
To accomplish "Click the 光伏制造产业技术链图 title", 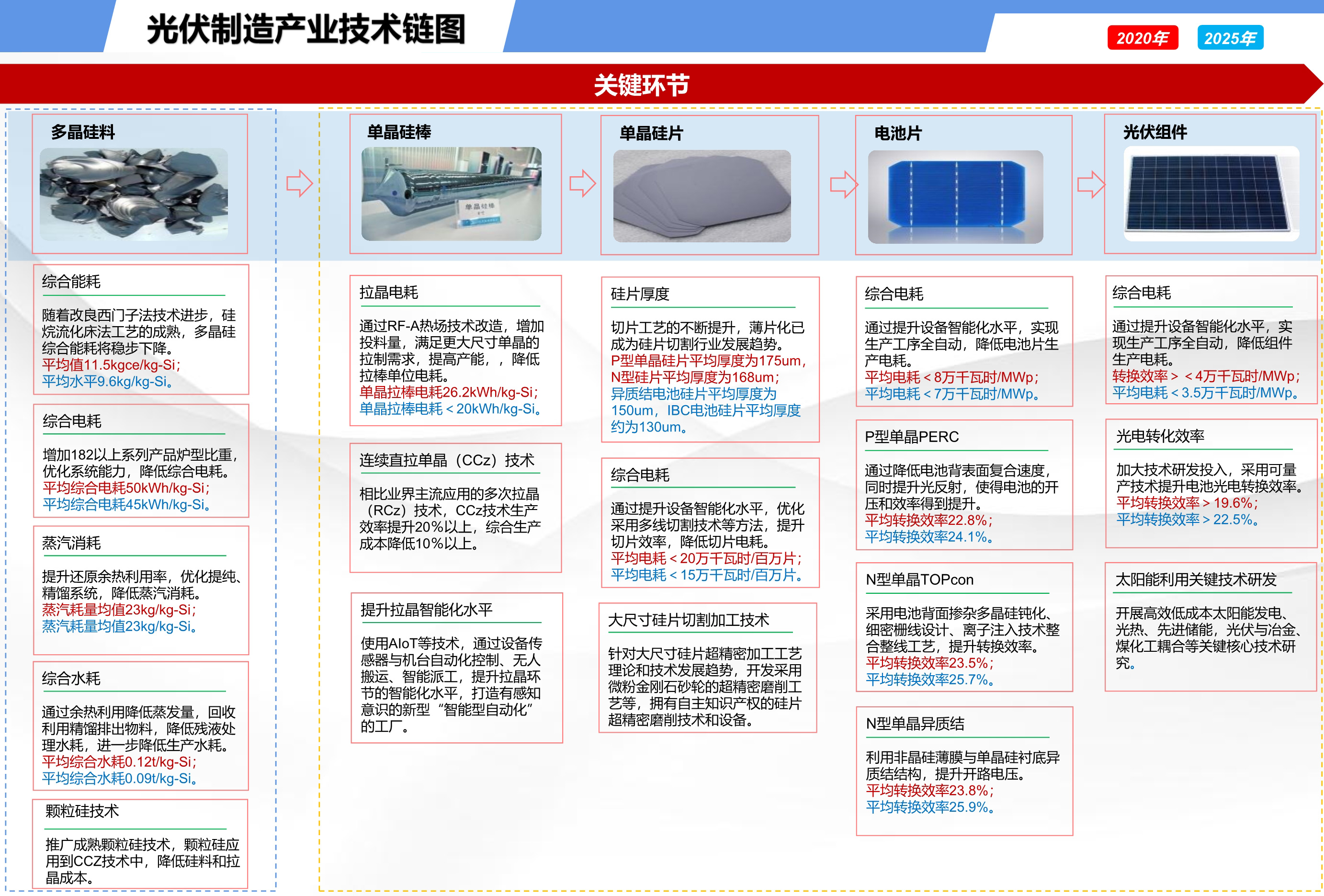I will click(x=306, y=29).
